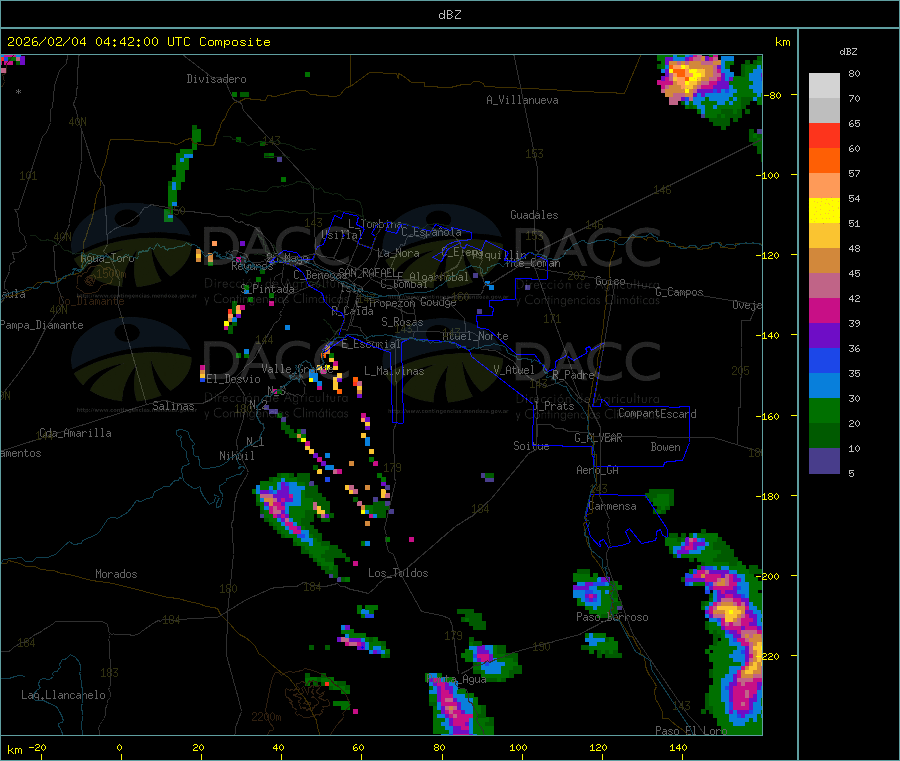Click the Lag.Llancanelo place label

click(63, 695)
